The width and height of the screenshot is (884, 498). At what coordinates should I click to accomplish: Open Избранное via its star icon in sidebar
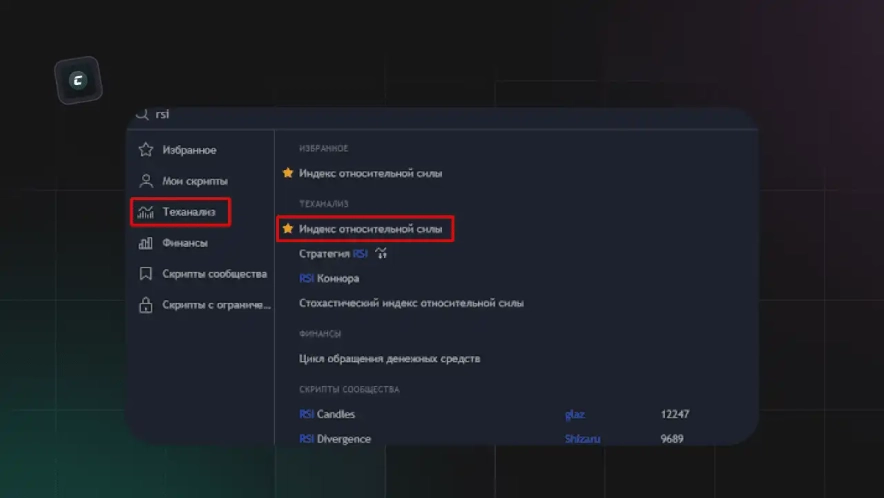[x=146, y=150]
